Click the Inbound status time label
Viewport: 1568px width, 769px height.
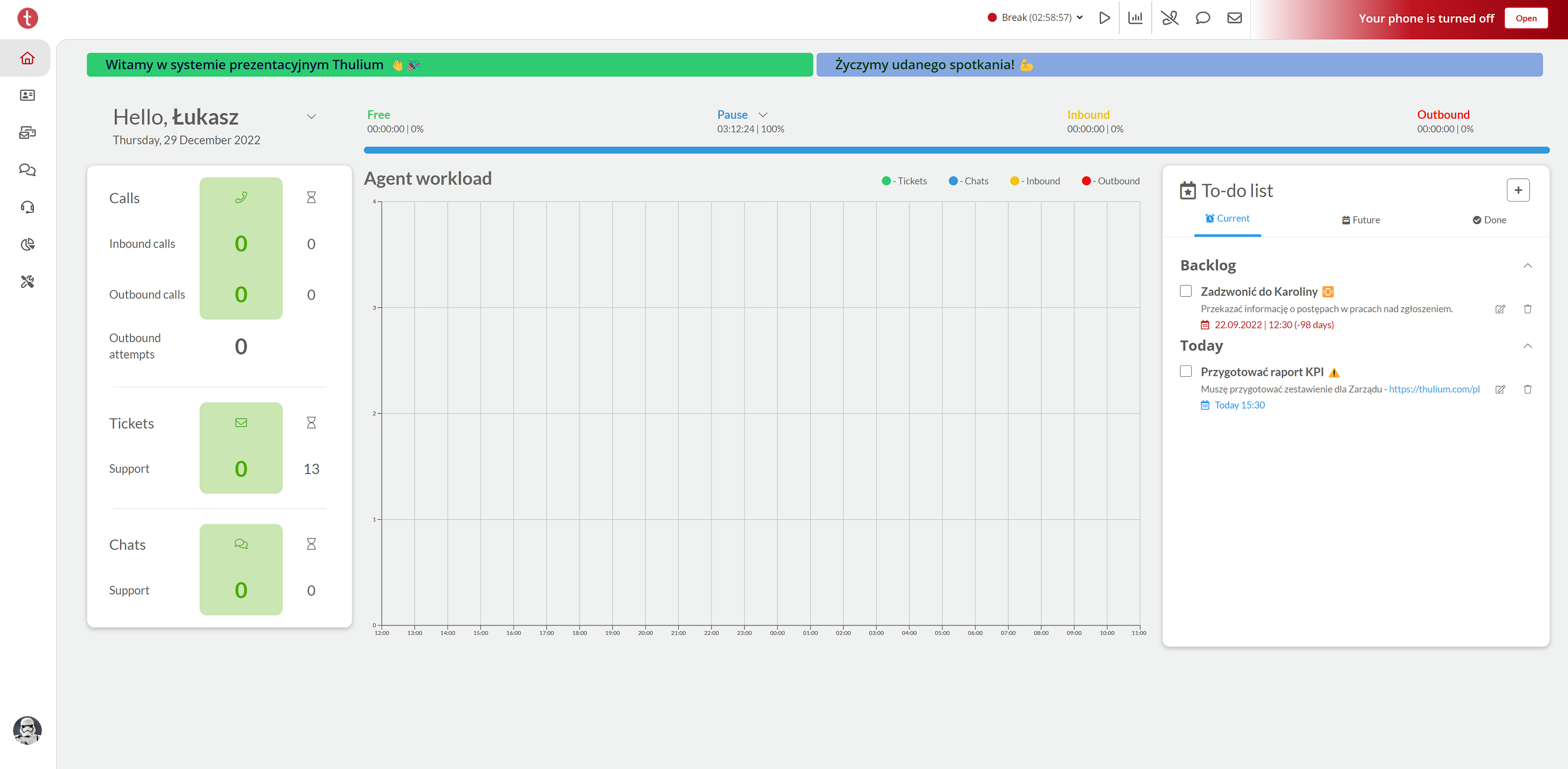point(1094,129)
